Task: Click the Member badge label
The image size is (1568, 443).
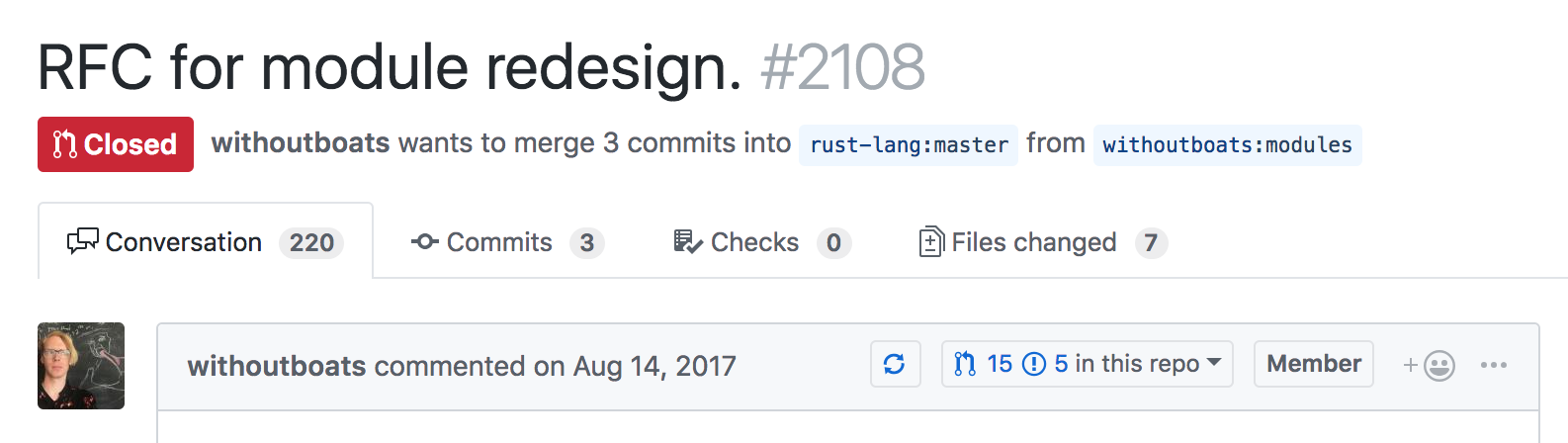Action: click(x=1313, y=365)
